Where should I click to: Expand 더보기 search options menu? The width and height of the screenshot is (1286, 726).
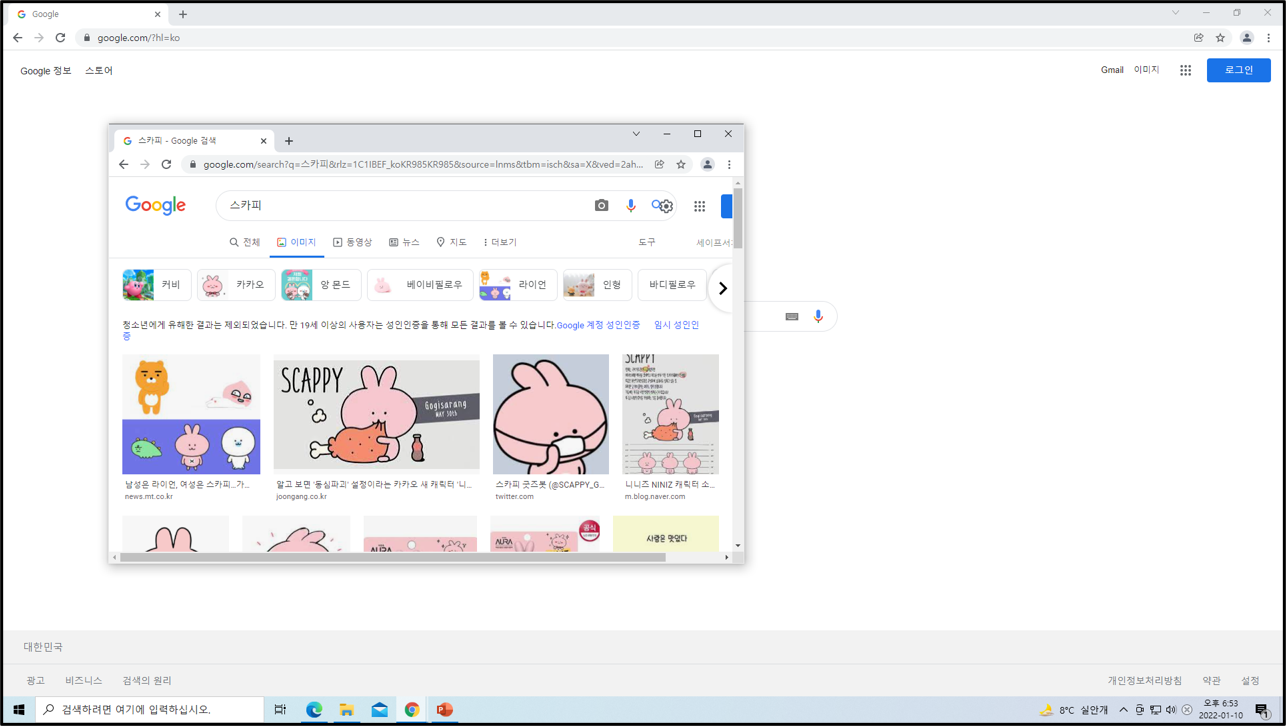[500, 242]
